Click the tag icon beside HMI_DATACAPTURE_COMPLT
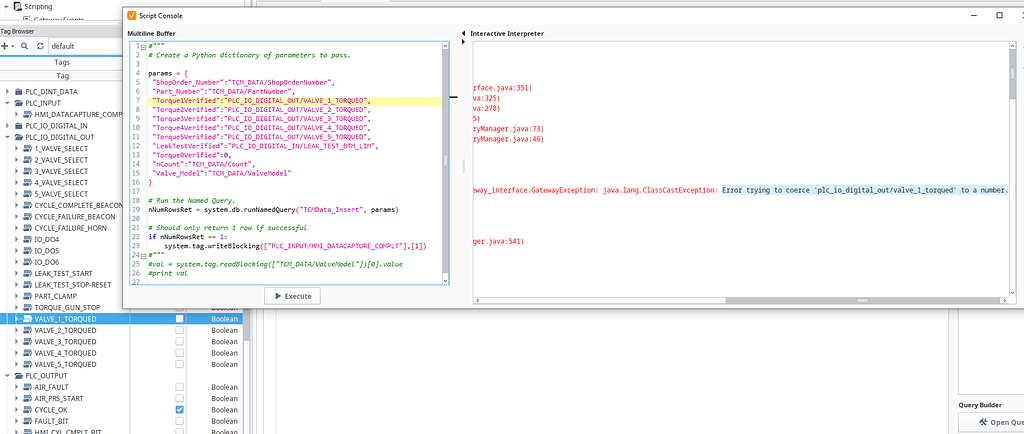The height and width of the screenshot is (434, 1024). [27, 114]
